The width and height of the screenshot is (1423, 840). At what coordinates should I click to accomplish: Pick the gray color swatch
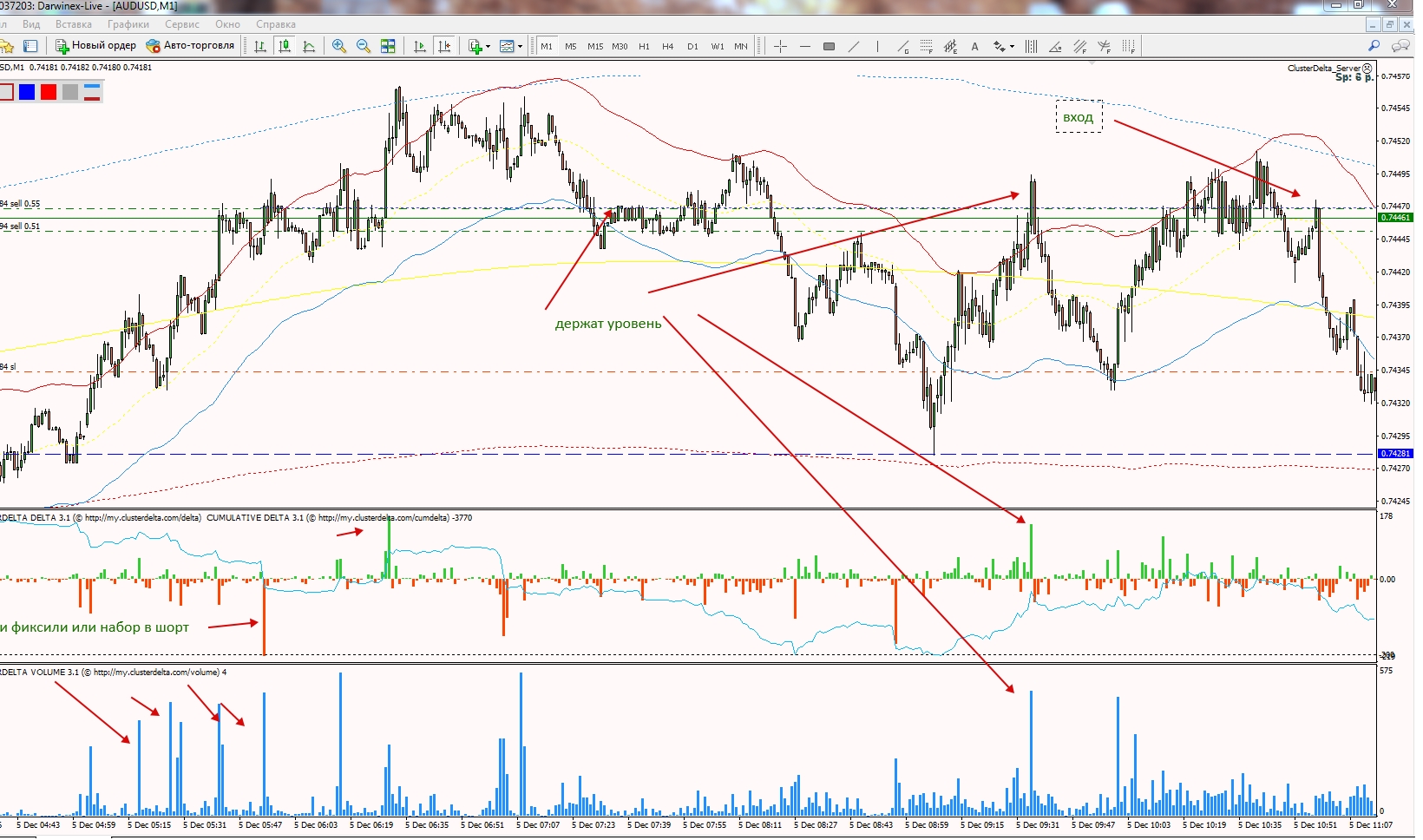70,92
